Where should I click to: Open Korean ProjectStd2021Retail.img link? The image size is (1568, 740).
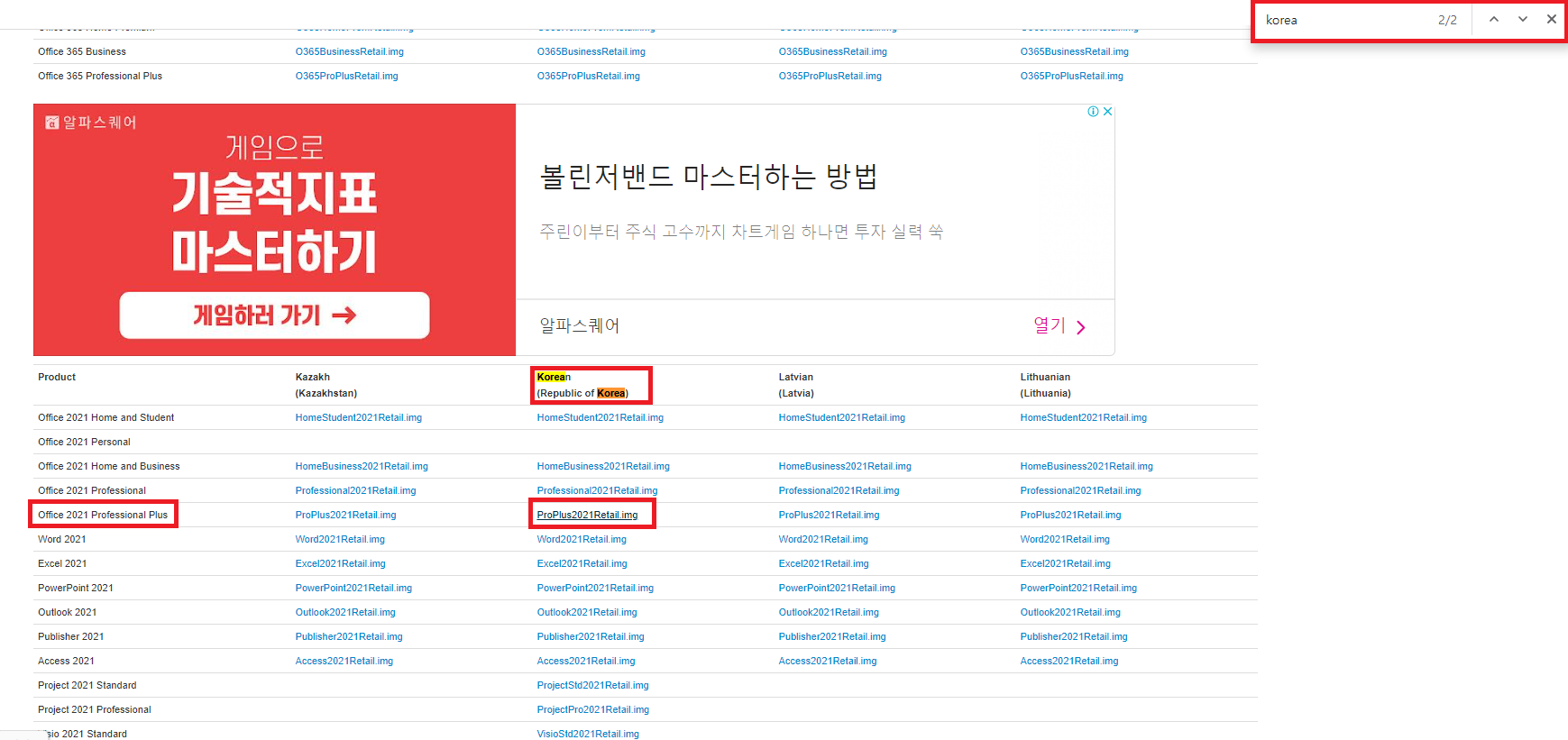click(593, 685)
